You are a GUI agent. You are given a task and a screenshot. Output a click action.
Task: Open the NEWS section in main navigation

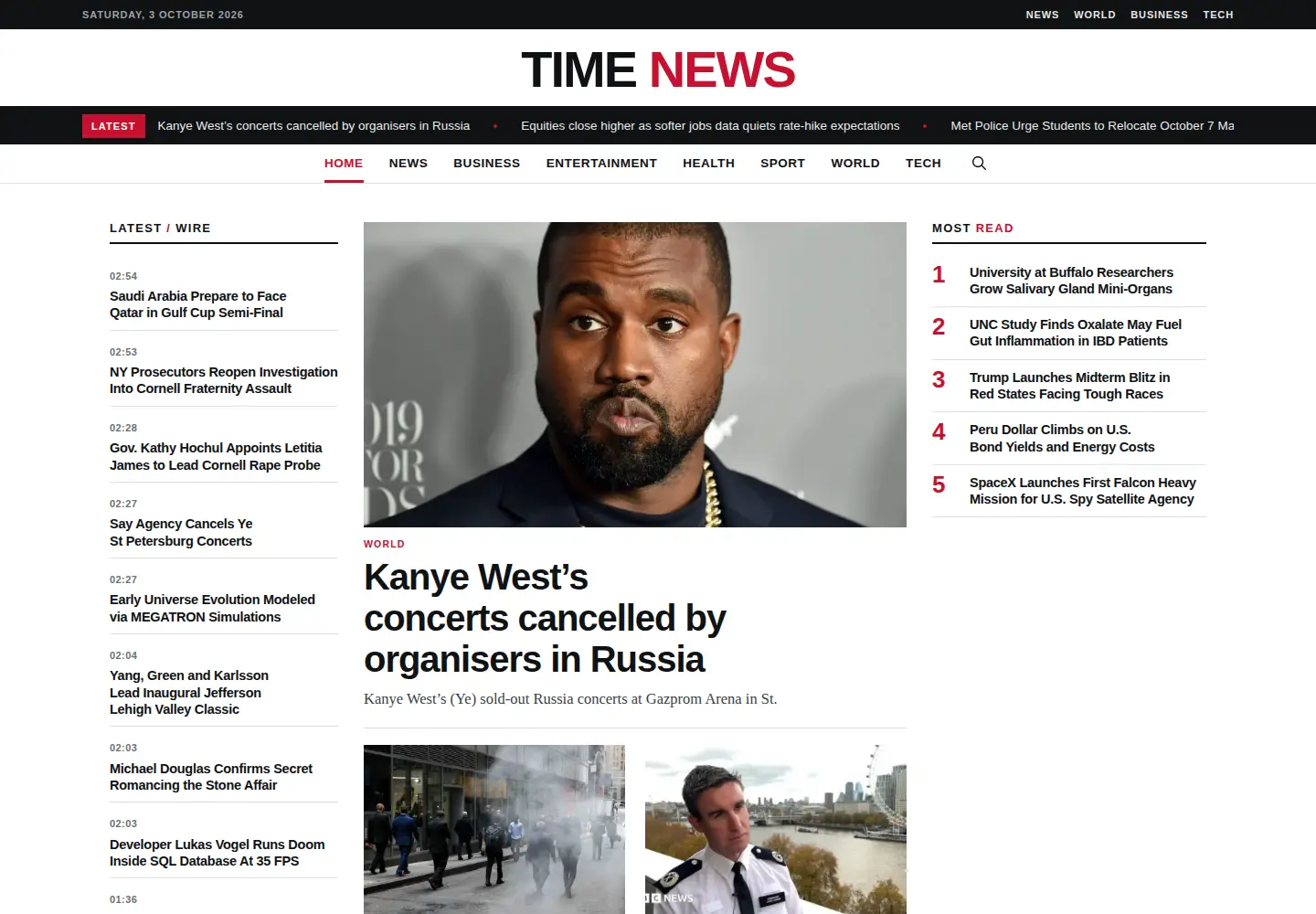409,163
